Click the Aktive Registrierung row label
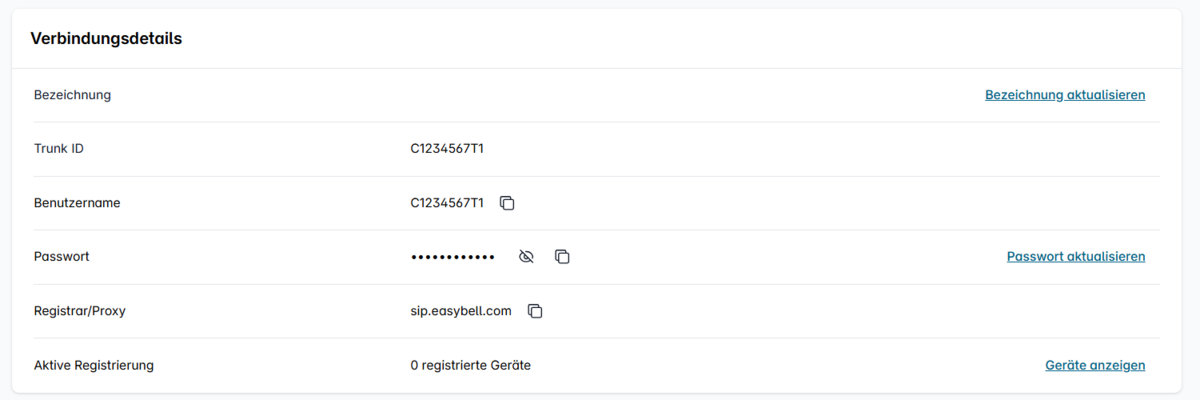 [x=94, y=365]
